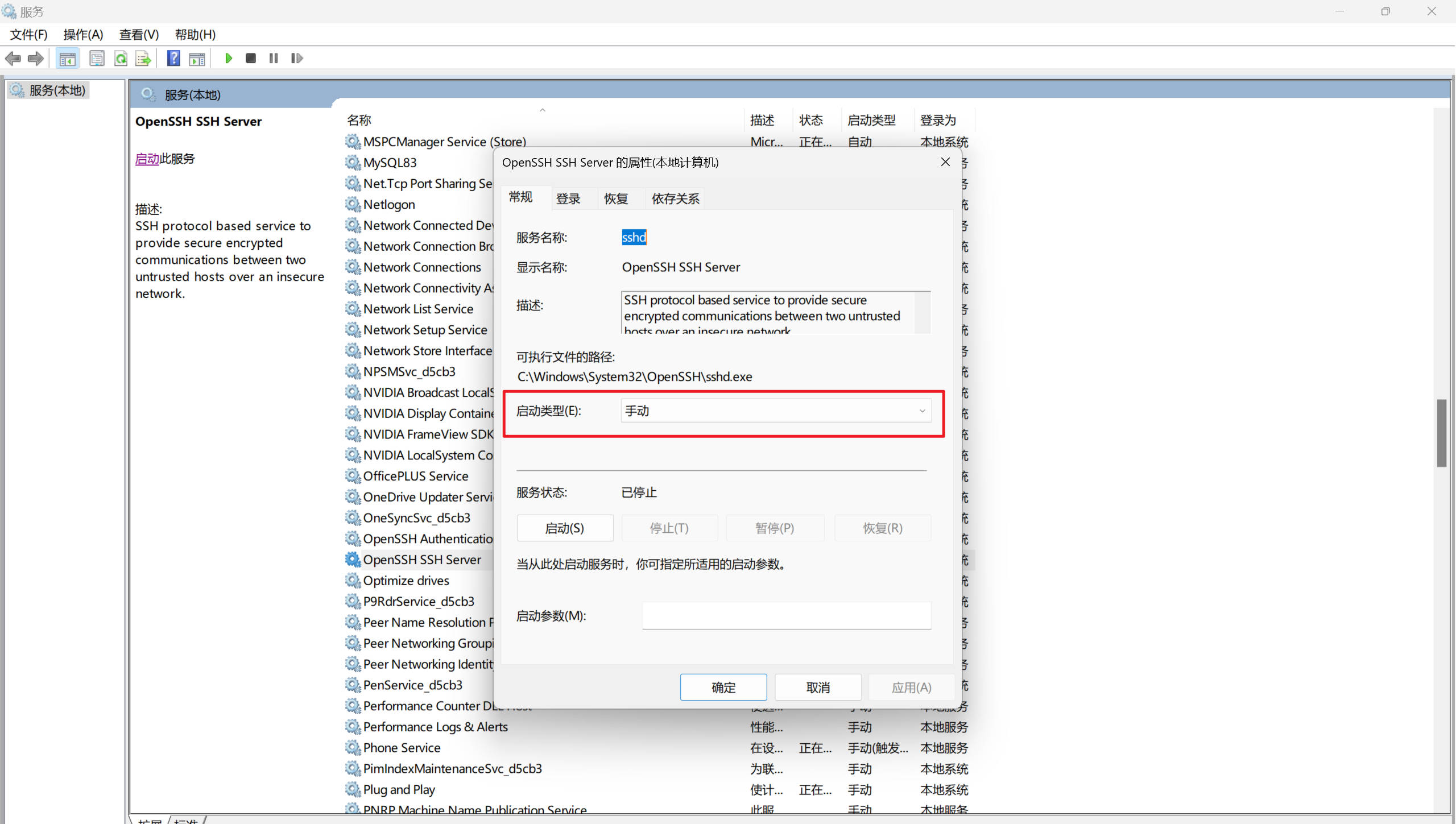Screen dimensions: 1456x824
Task: Switch to the 依存关系 tab
Action: [676, 198]
